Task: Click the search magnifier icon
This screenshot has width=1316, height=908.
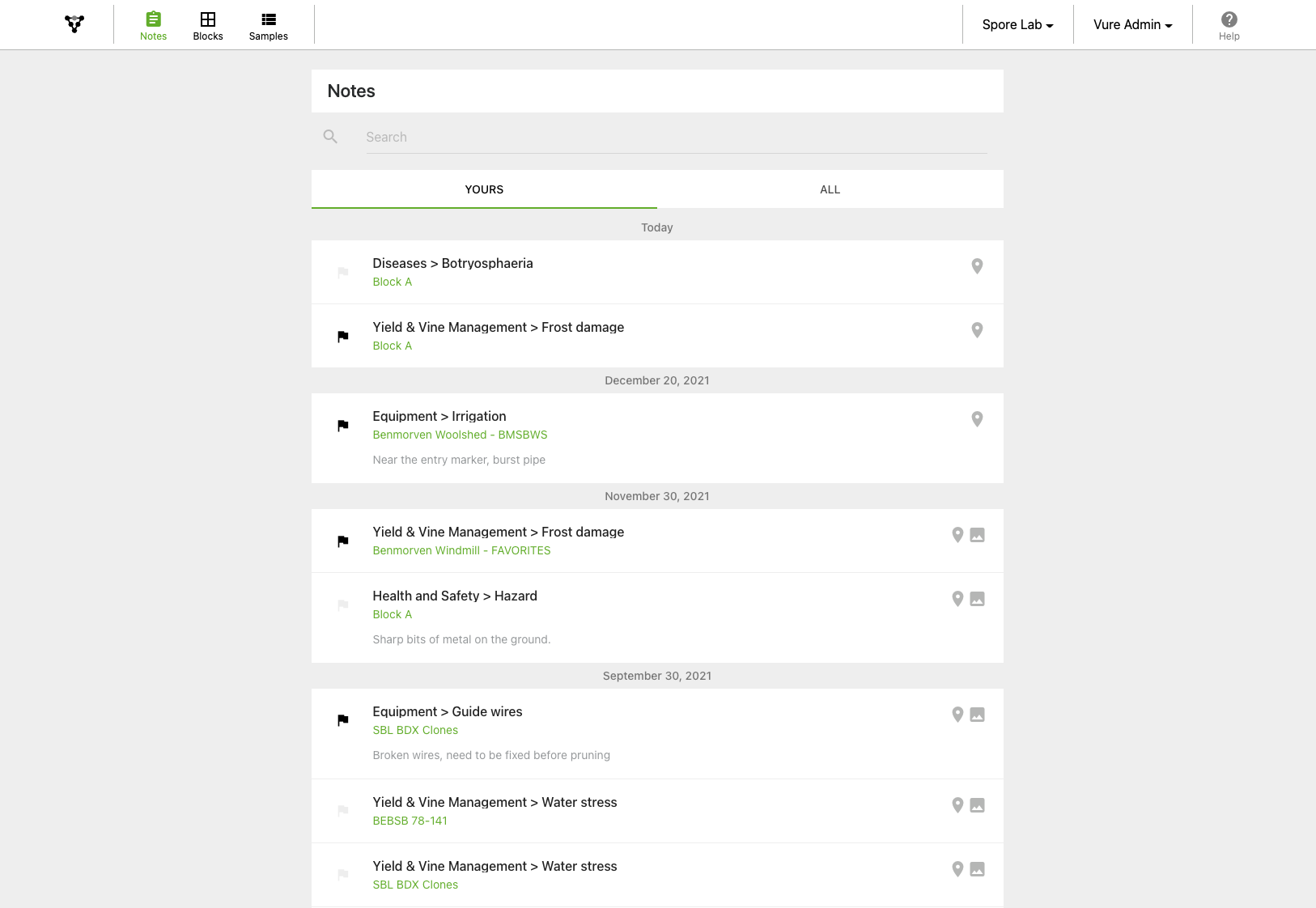Action: (x=330, y=137)
